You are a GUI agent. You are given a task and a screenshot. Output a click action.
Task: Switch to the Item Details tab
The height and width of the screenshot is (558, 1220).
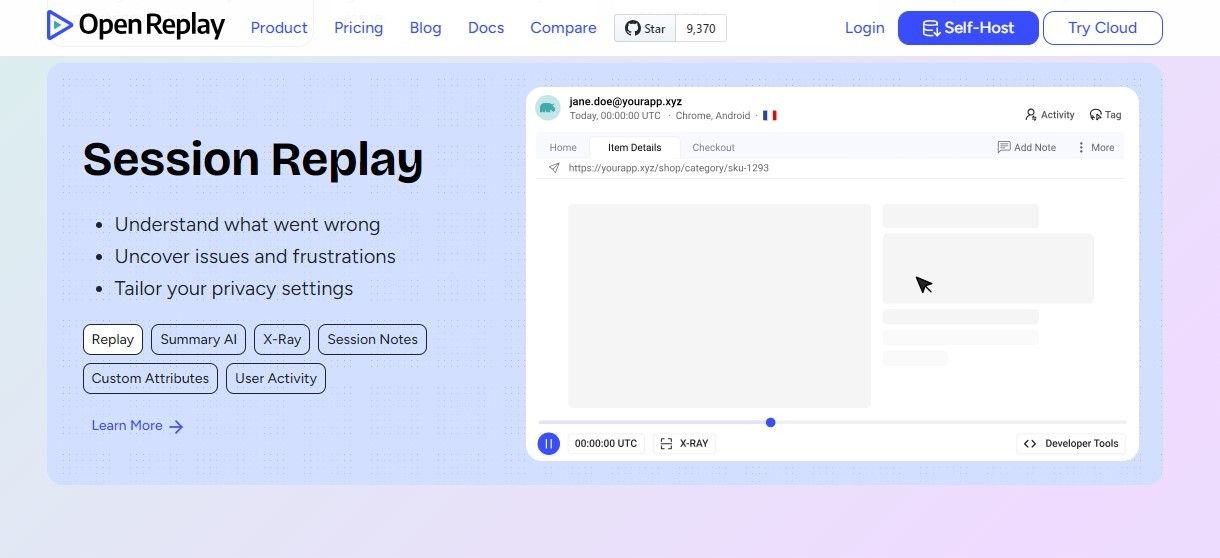pyautogui.click(x=635, y=147)
